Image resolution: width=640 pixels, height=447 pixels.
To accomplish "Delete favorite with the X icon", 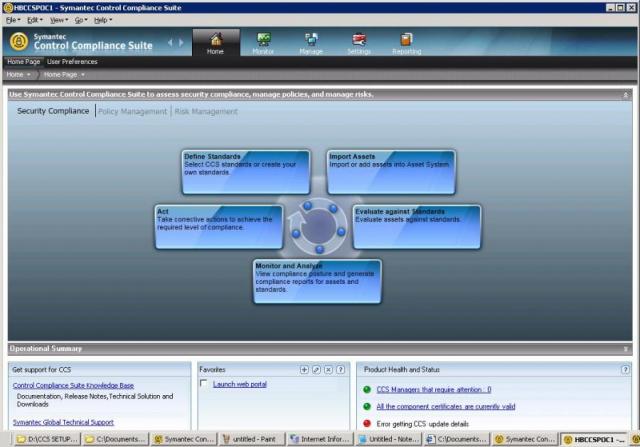I will point(328,369).
